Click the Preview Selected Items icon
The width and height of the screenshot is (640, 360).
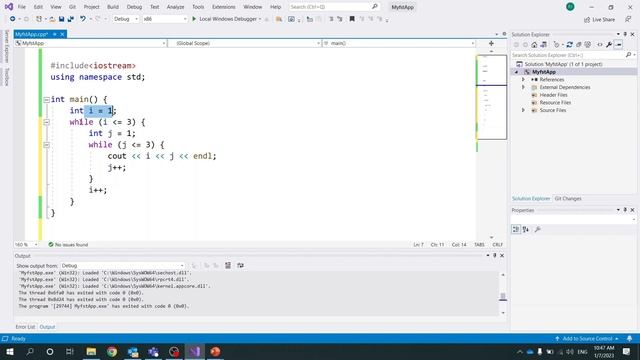coord(618,44)
